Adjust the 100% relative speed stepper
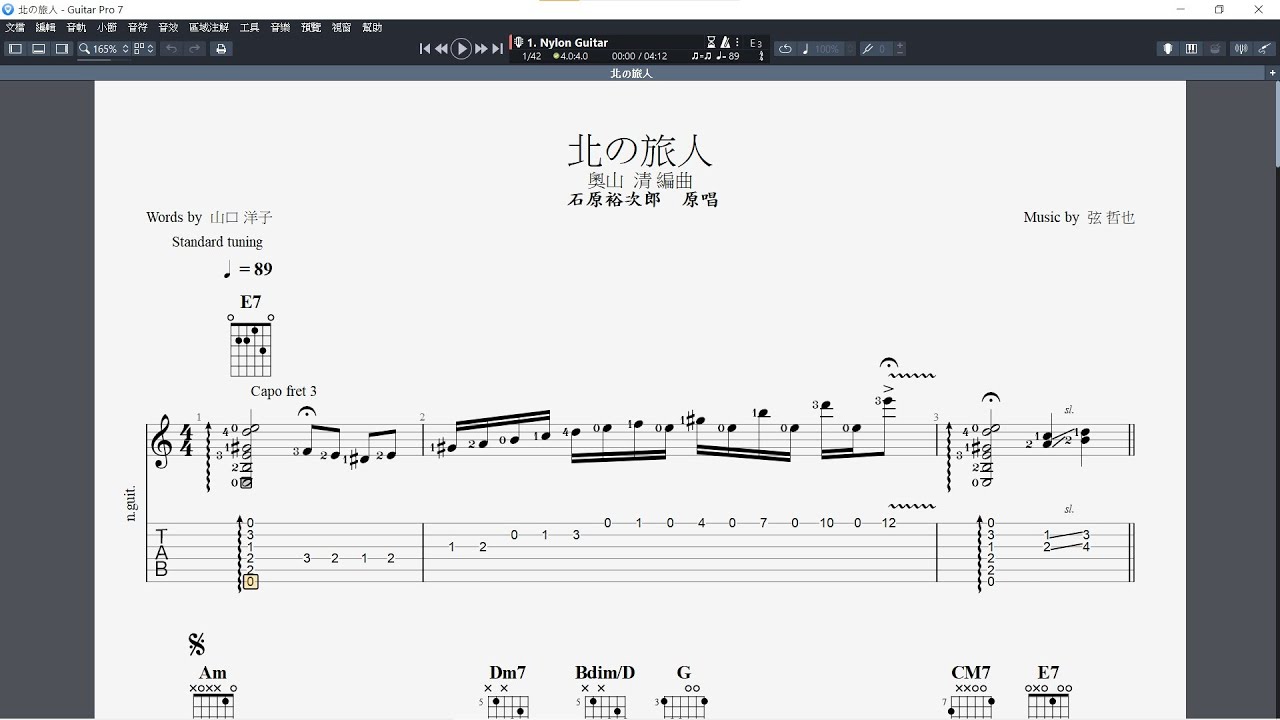Viewport: 1280px width, 720px height. (x=851, y=49)
